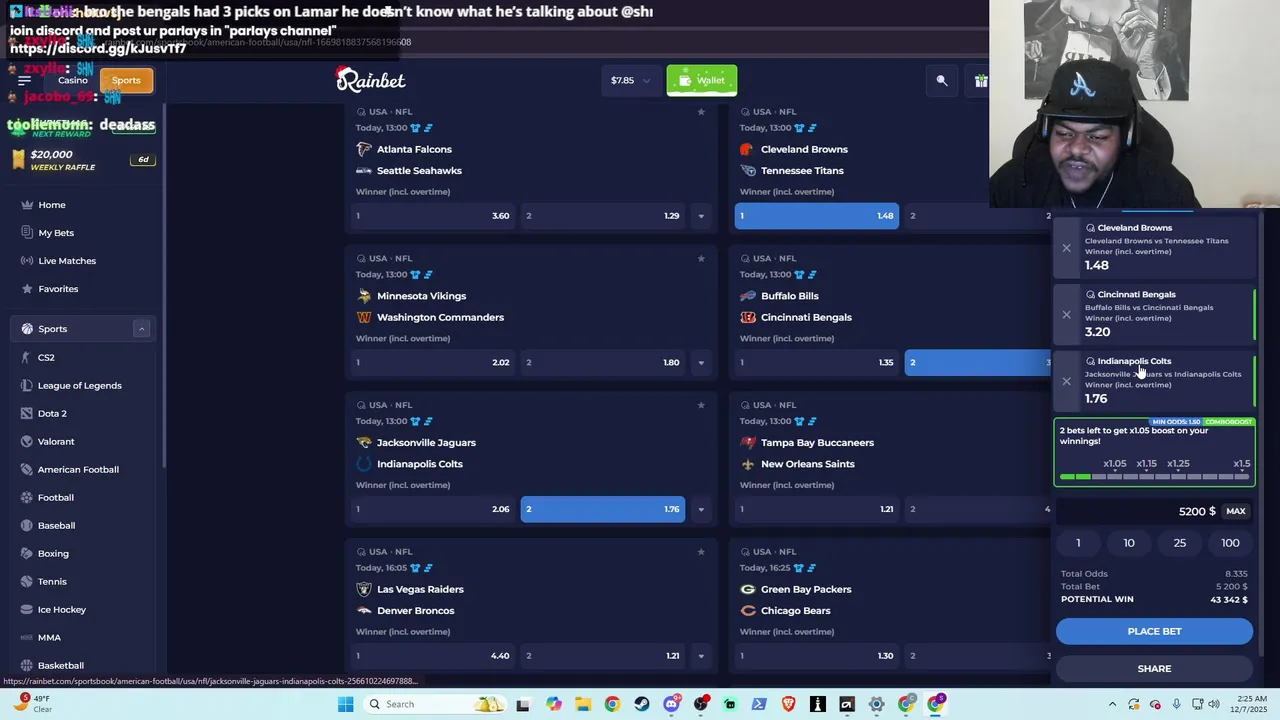
Task: Select Ice Hockey in the sports list
Action: click(62, 609)
